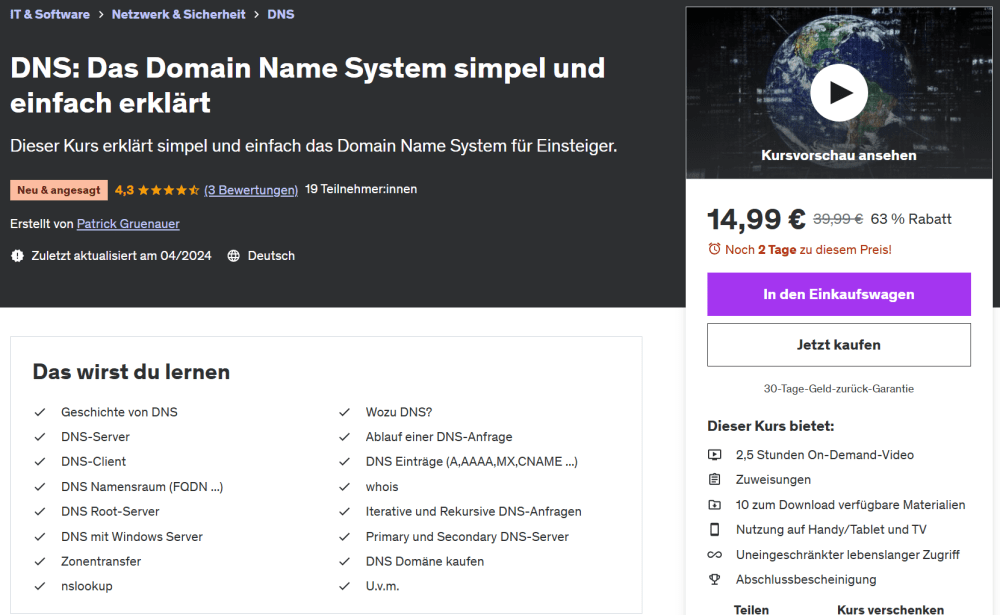Click the star rating icons
Viewport: 1000px width, 615px height.
[168, 190]
